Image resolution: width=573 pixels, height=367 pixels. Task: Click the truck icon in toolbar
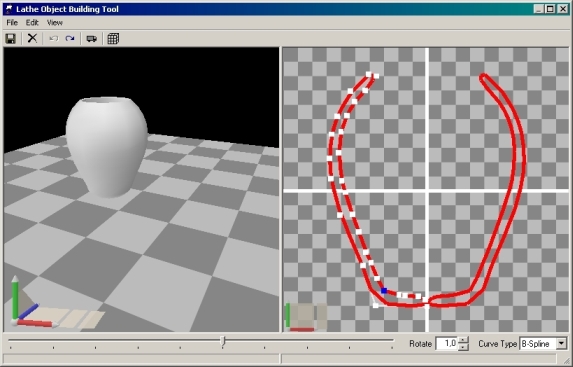[91, 38]
